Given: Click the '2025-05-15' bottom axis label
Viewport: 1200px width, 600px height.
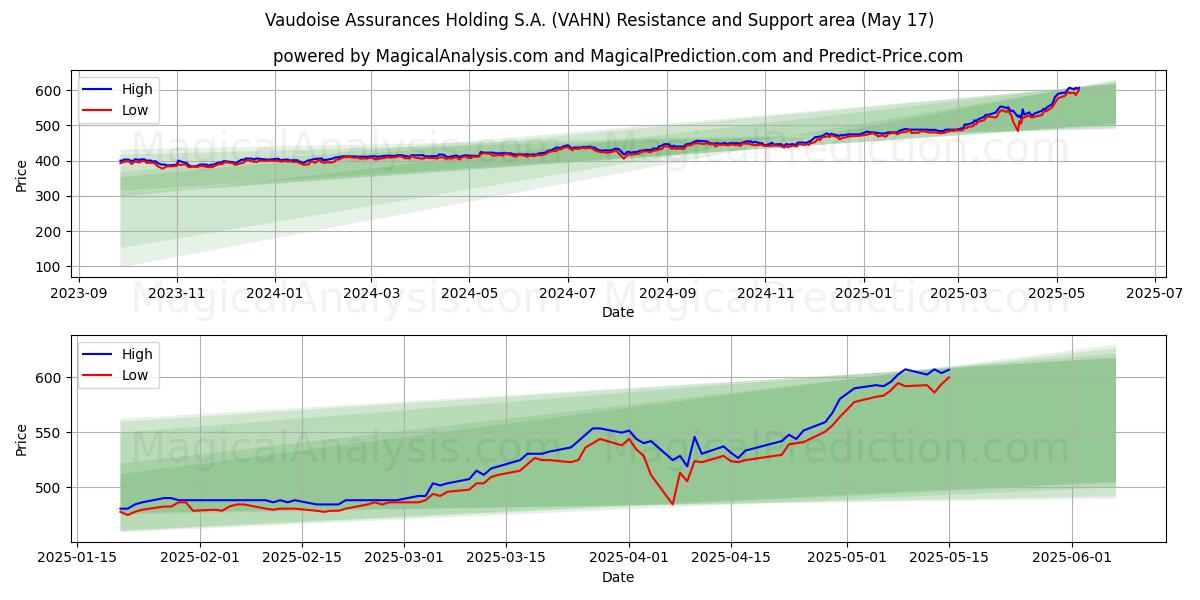Looking at the screenshot, I should pos(950,558).
